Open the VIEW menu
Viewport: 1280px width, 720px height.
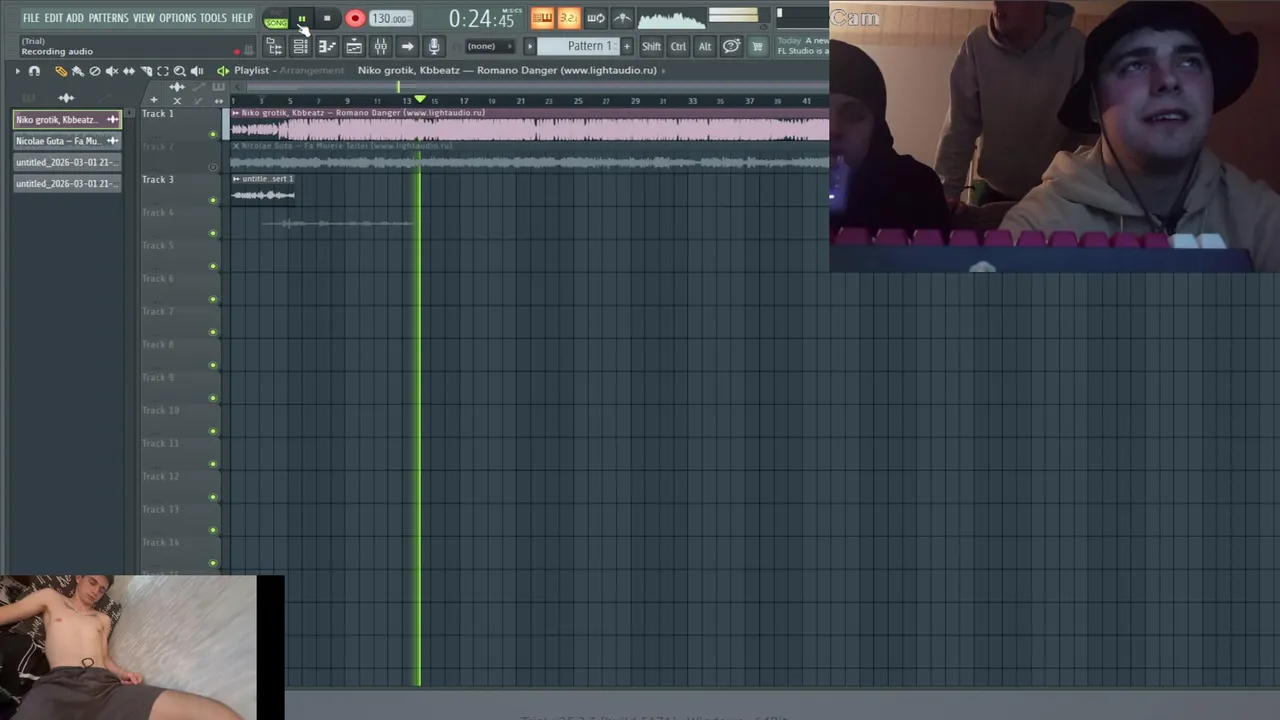click(144, 18)
